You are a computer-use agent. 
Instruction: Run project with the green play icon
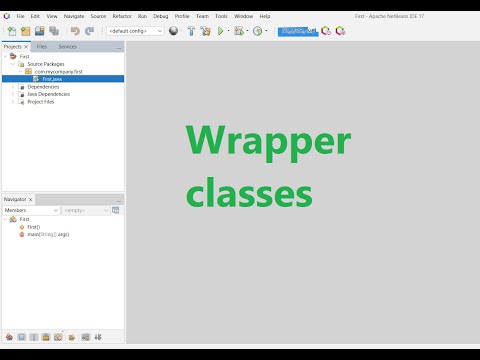220,31
